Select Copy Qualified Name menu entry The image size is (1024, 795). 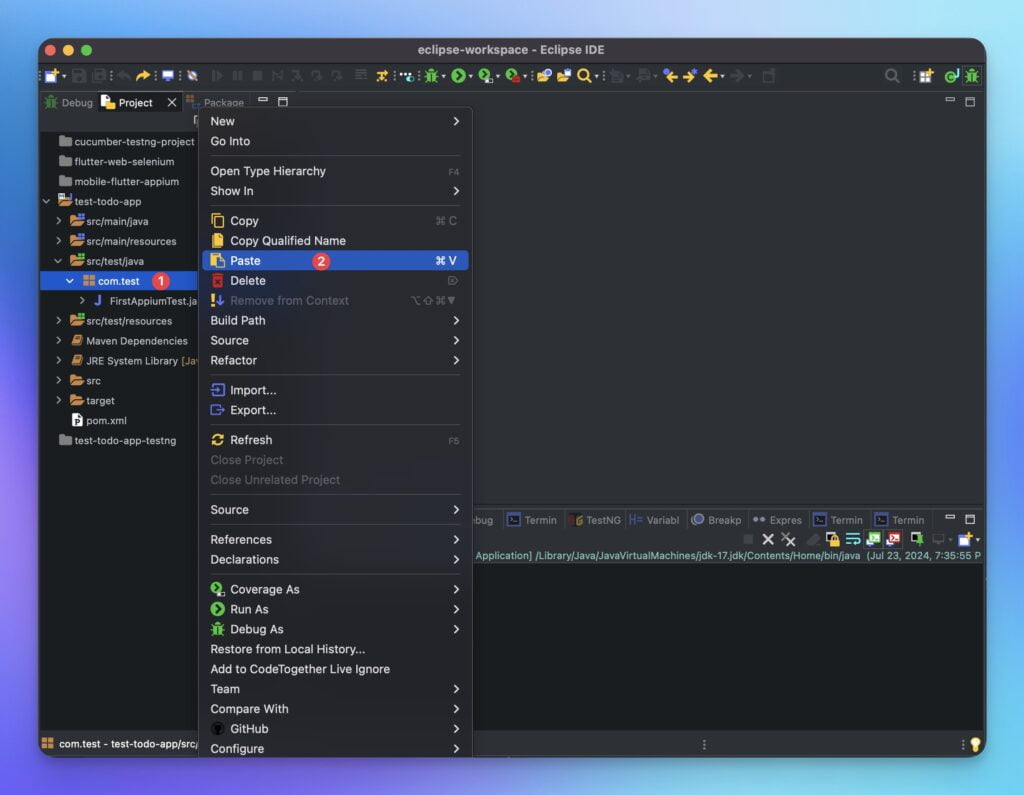[334, 240]
